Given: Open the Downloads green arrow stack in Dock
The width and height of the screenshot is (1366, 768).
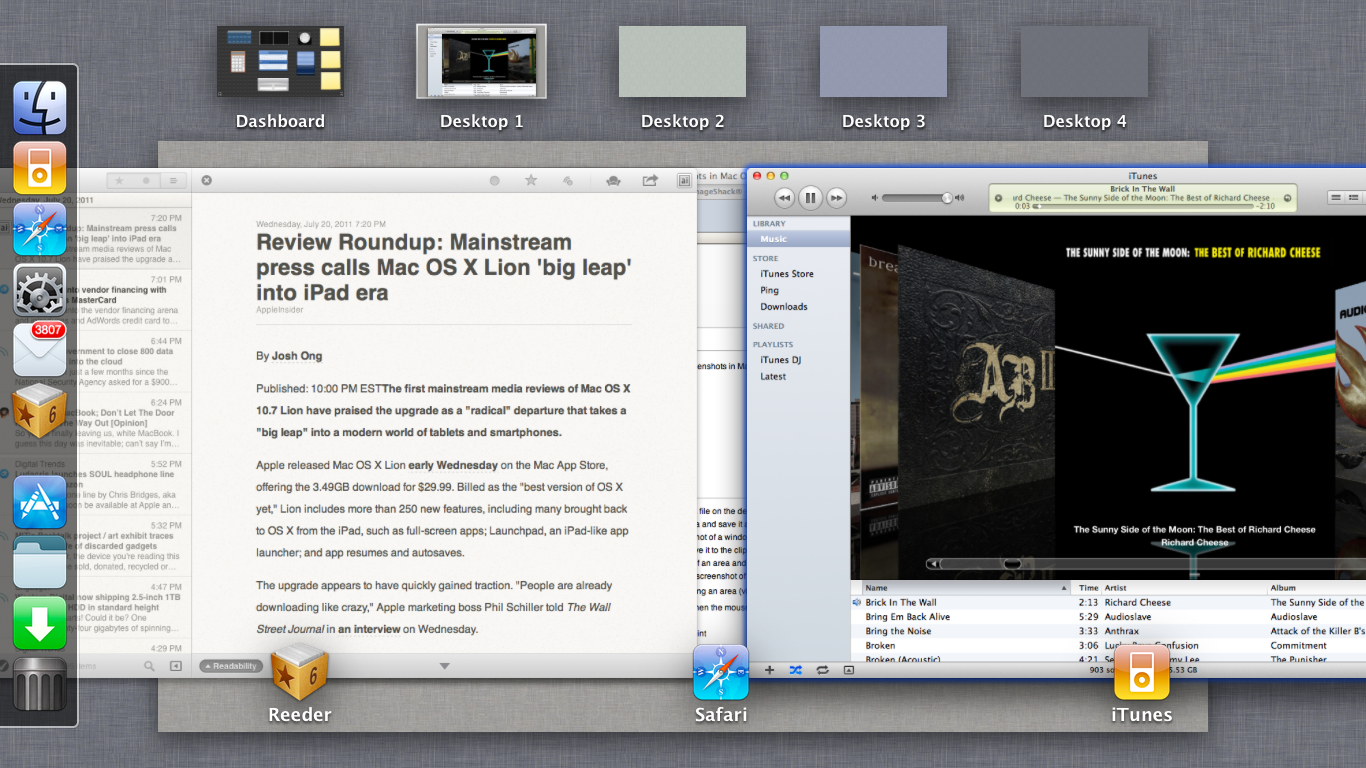Looking at the screenshot, I should pyautogui.click(x=40, y=623).
